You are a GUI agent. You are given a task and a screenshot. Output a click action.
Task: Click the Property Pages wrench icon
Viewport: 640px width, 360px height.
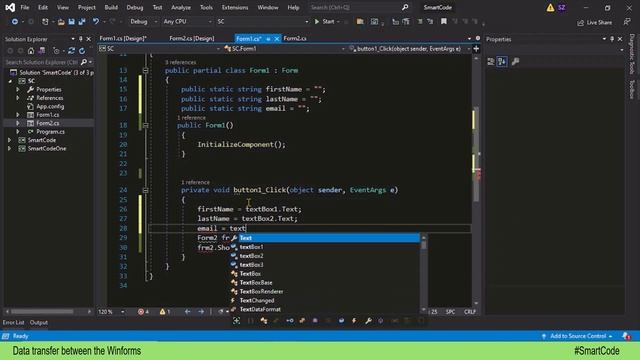click(x=516, y=62)
